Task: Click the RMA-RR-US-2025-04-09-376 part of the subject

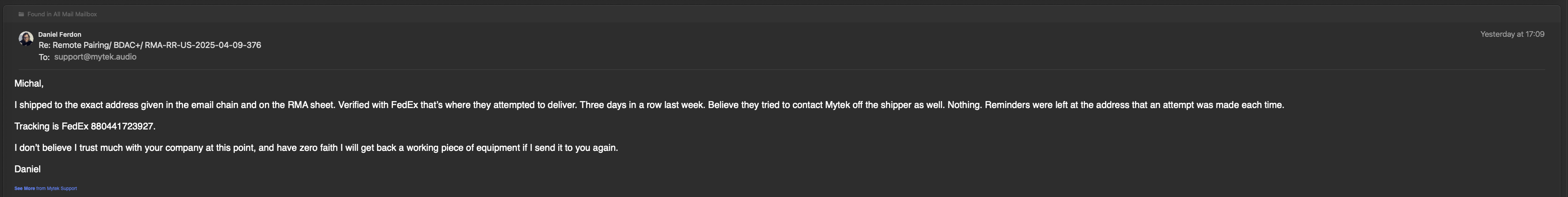Action: point(203,45)
